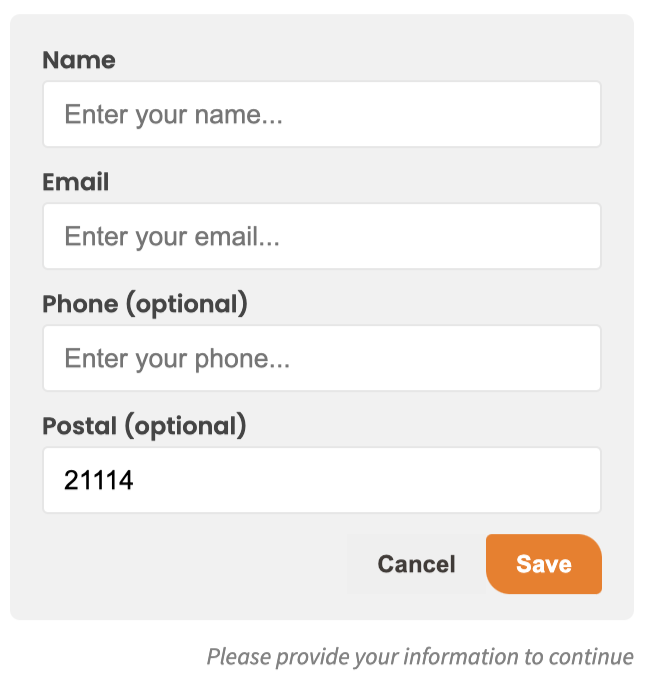Click the "(optional)" text beside Postal
Image resolution: width=650 pixels, height=684 pixels.
click(x=184, y=426)
